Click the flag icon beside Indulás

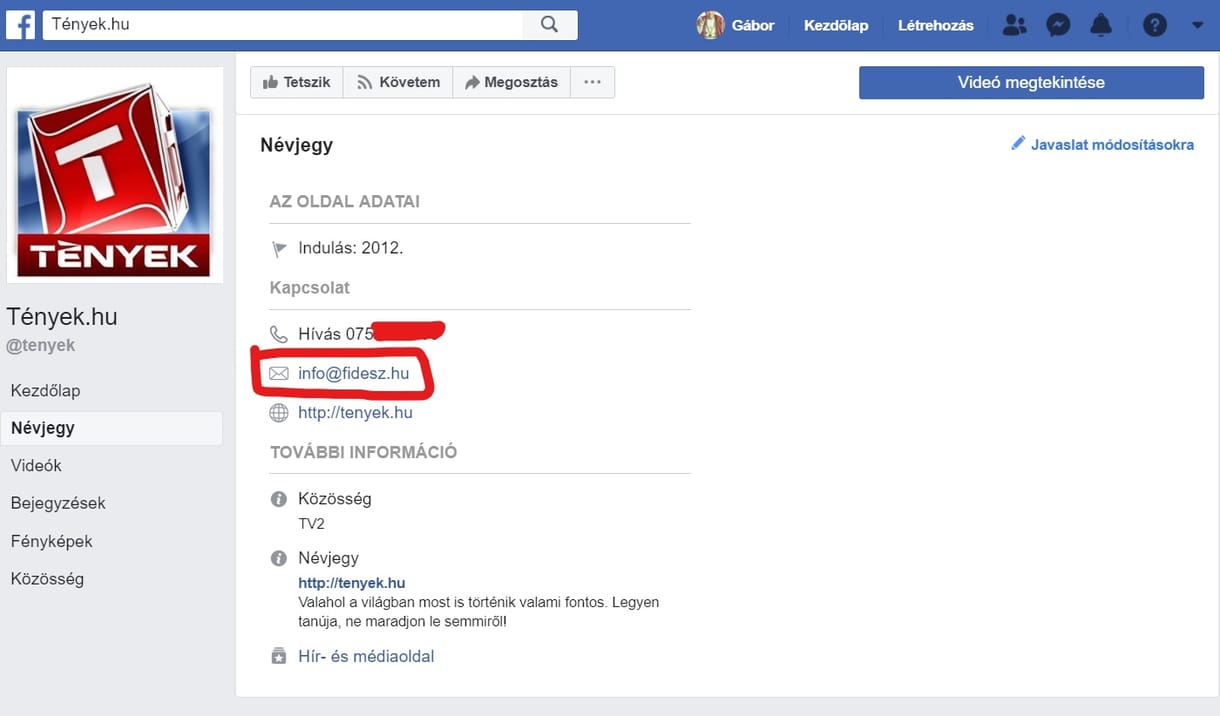[x=279, y=248]
